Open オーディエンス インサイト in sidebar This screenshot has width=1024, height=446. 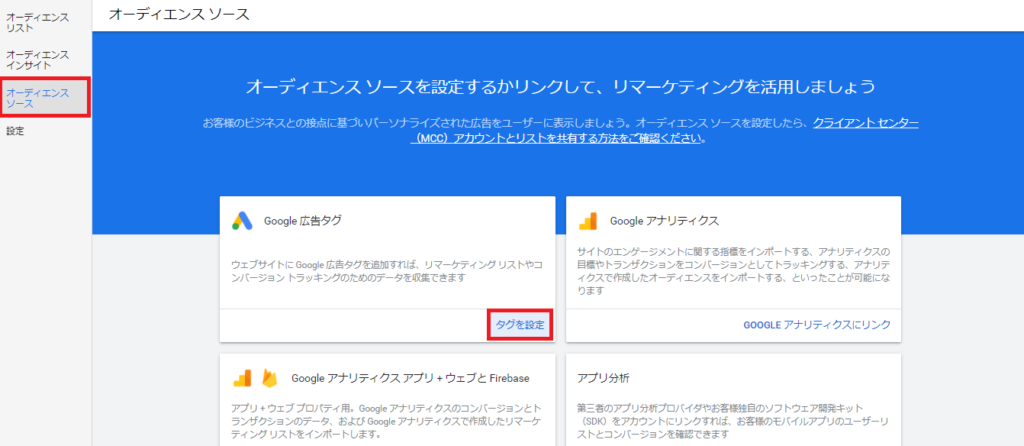(37, 60)
